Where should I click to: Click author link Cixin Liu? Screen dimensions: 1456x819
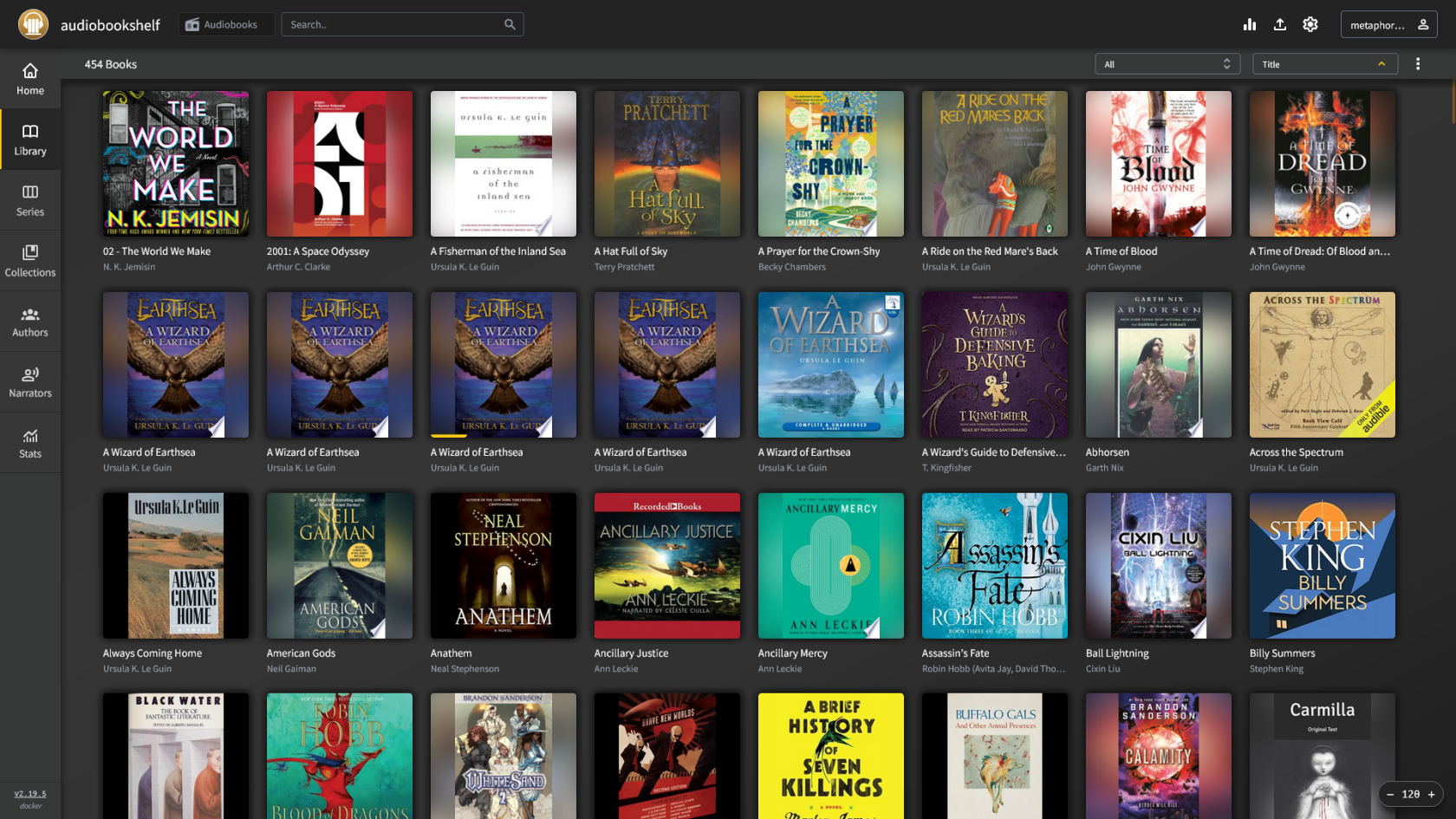(1102, 669)
